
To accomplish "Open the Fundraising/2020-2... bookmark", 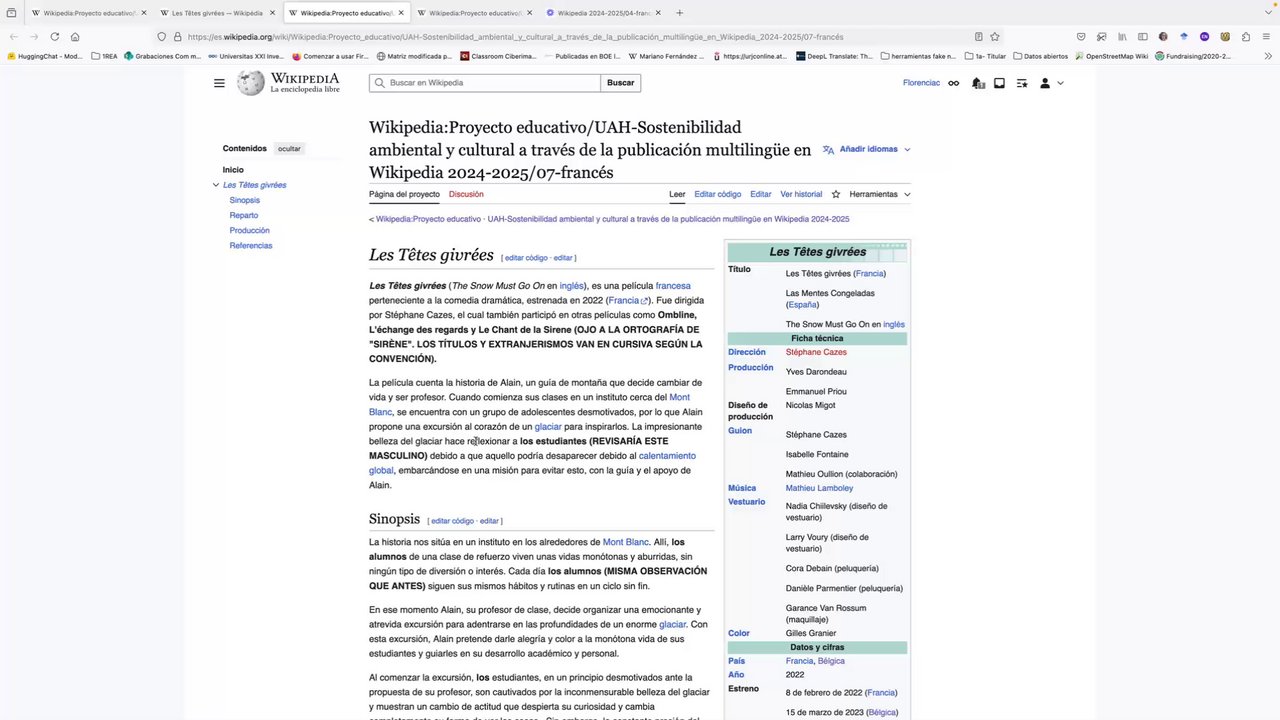I will [x=1193, y=56].
